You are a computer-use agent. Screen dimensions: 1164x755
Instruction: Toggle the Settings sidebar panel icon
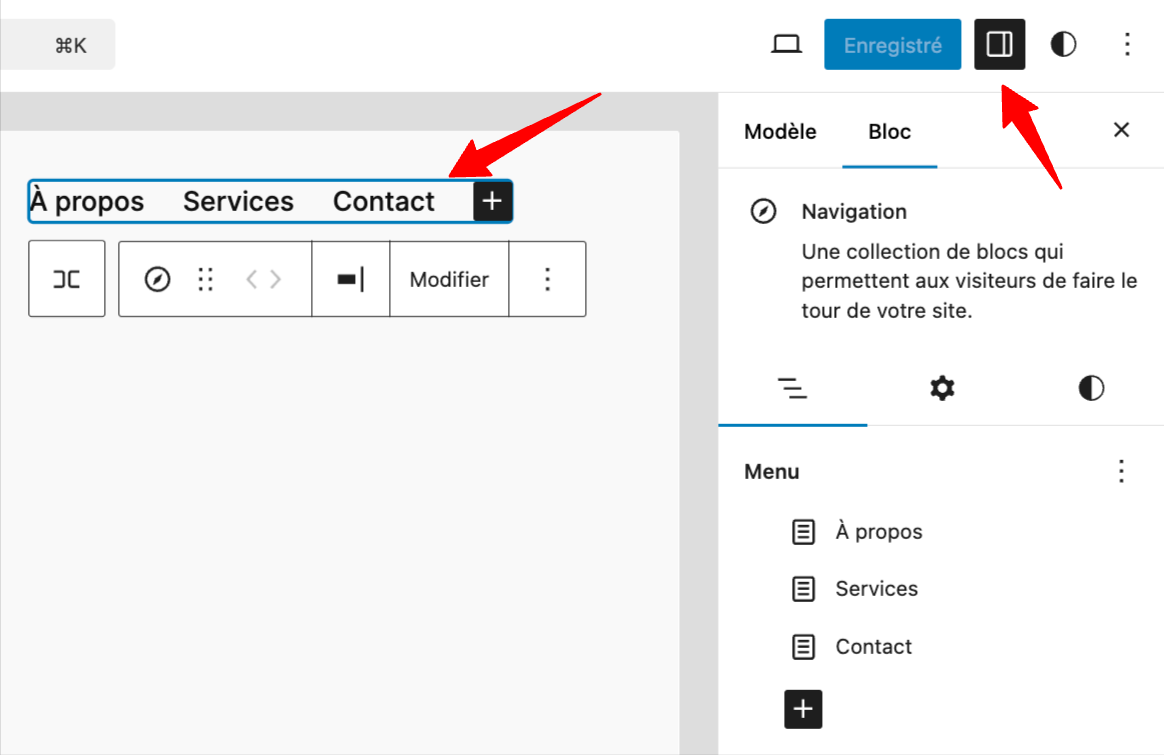(999, 44)
